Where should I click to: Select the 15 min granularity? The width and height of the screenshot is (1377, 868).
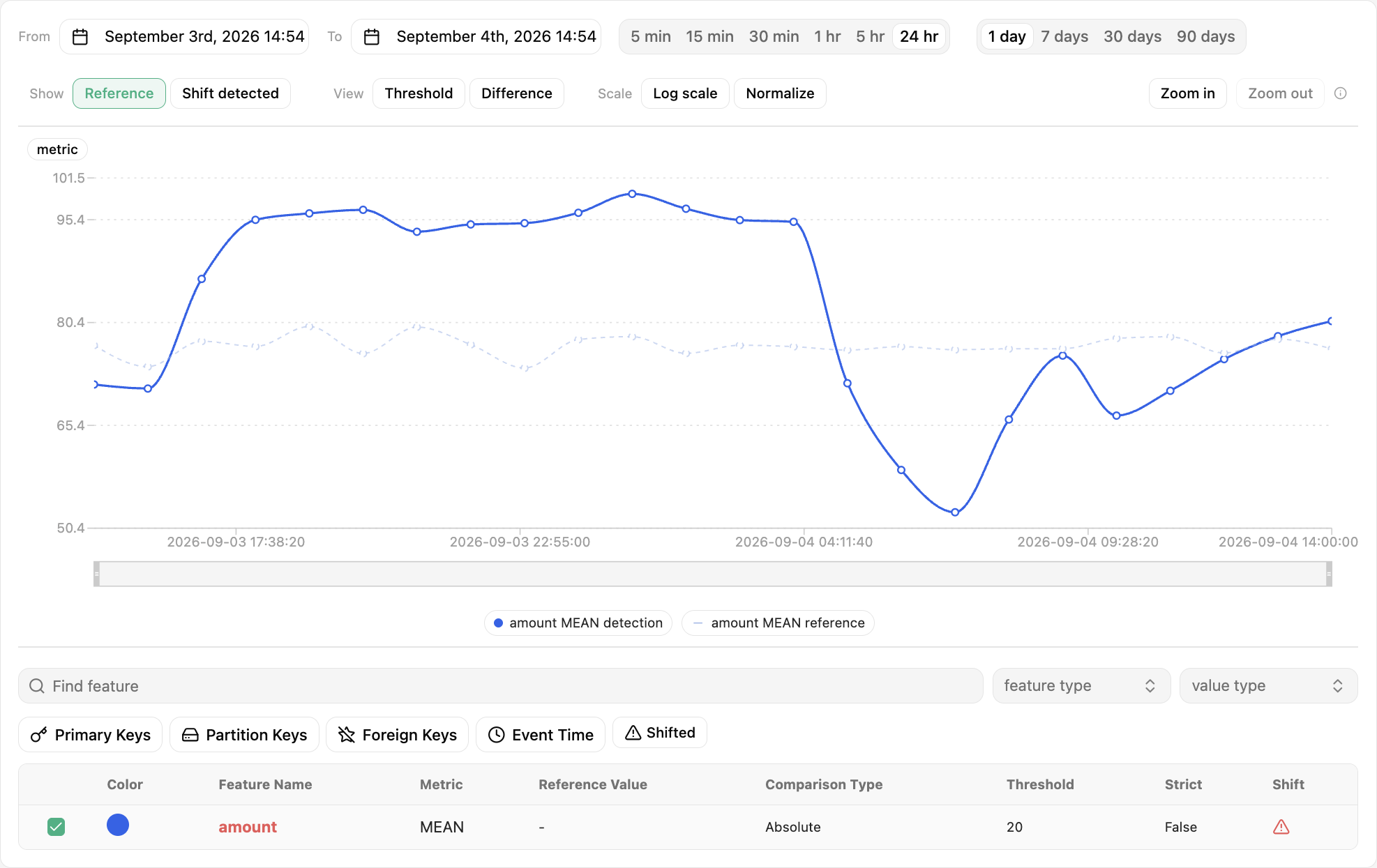[x=709, y=37]
